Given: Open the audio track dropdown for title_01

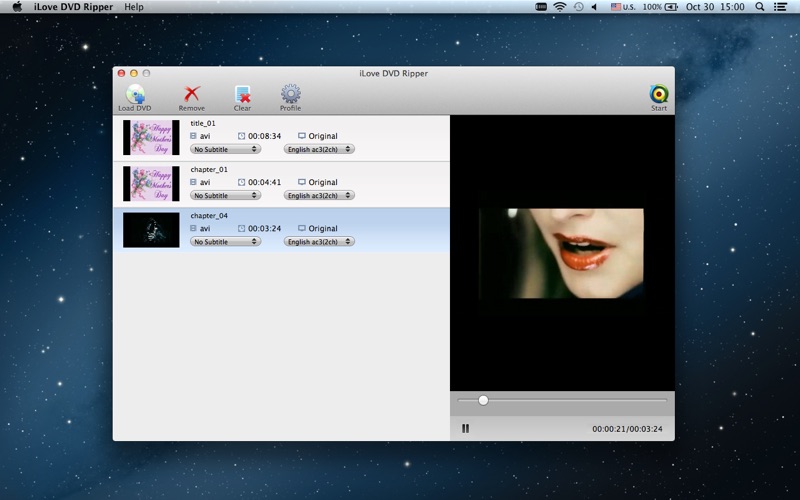Looking at the screenshot, I should 319,149.
